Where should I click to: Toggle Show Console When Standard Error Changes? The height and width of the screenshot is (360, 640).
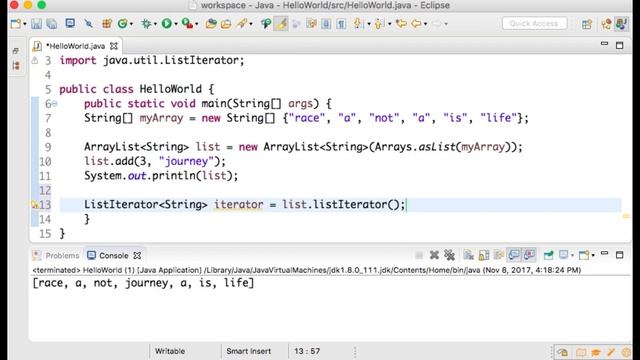pos(529,255)
